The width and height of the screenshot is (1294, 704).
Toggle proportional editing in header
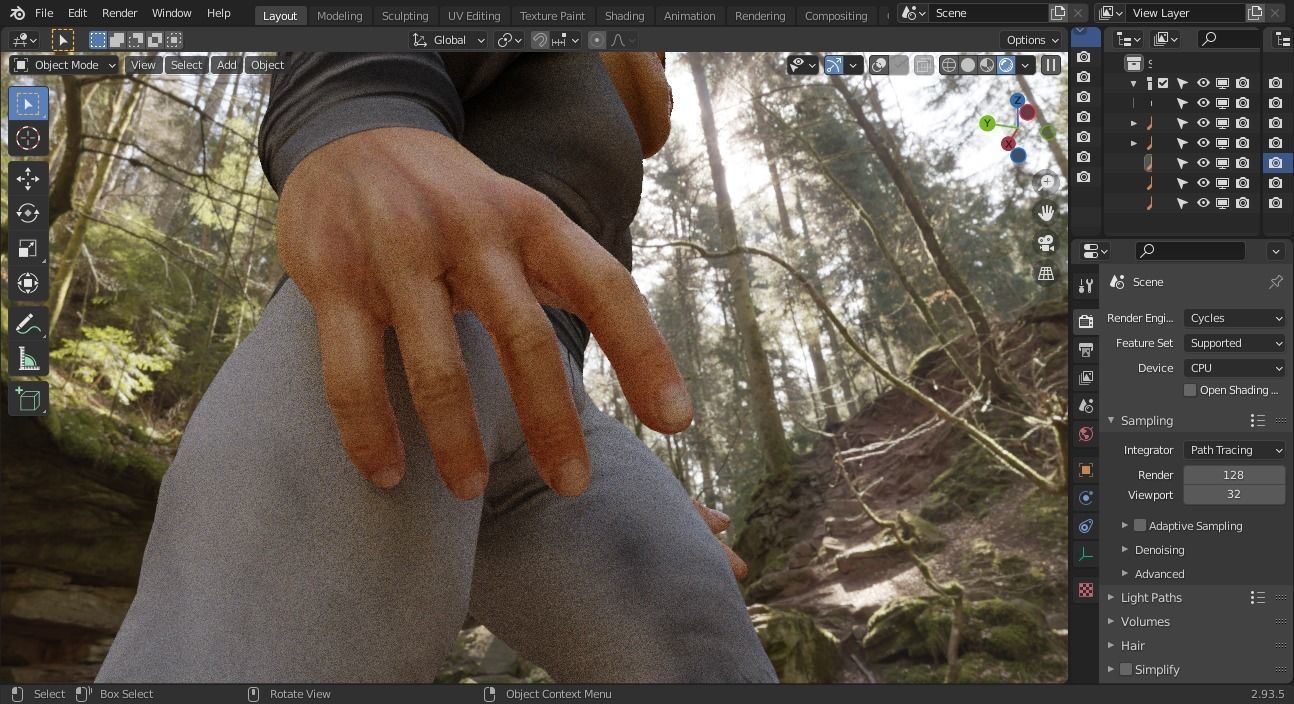[x=597, y=40]
